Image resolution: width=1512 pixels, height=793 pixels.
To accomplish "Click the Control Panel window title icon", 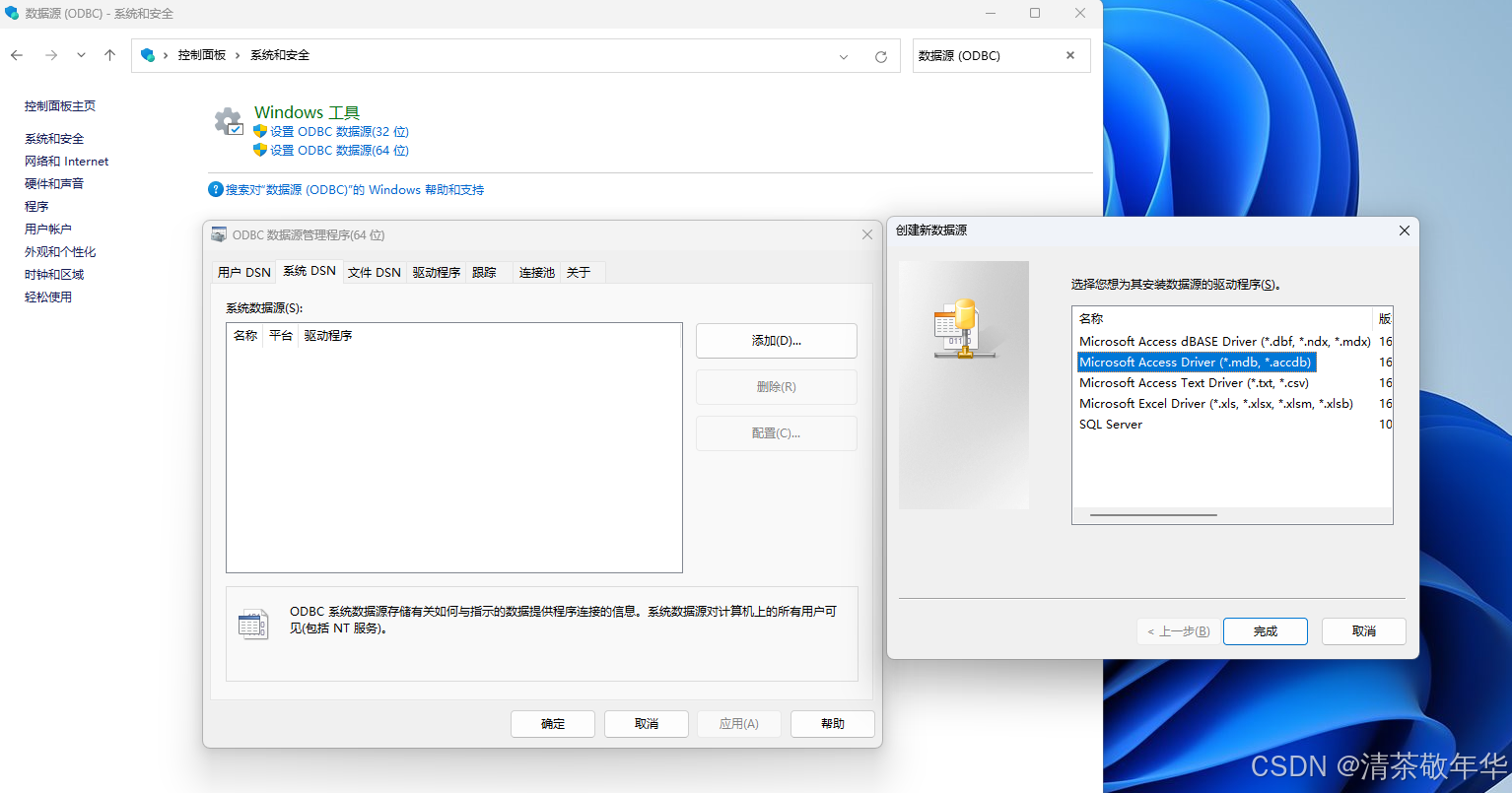I will point(12,14).
